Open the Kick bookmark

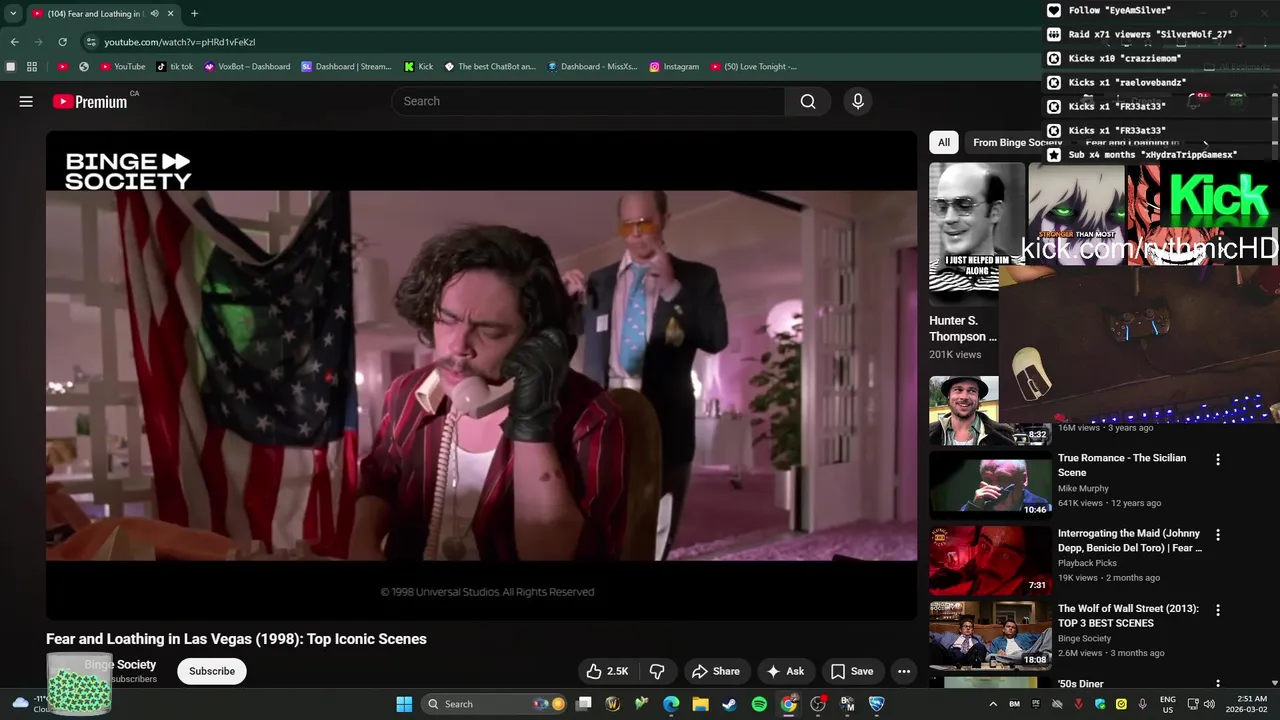click(418, 67)
